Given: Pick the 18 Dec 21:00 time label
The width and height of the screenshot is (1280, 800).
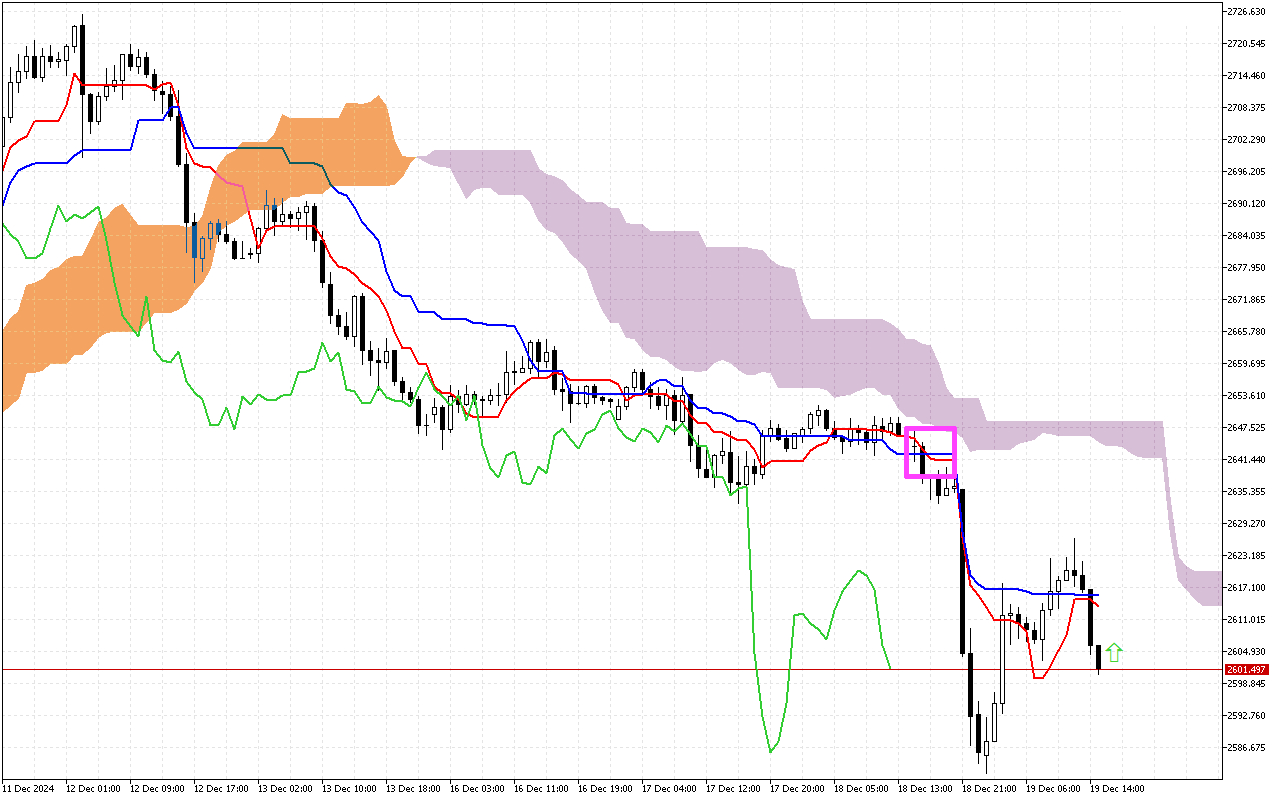Looking at the screenshot, I should click(989, 789).
